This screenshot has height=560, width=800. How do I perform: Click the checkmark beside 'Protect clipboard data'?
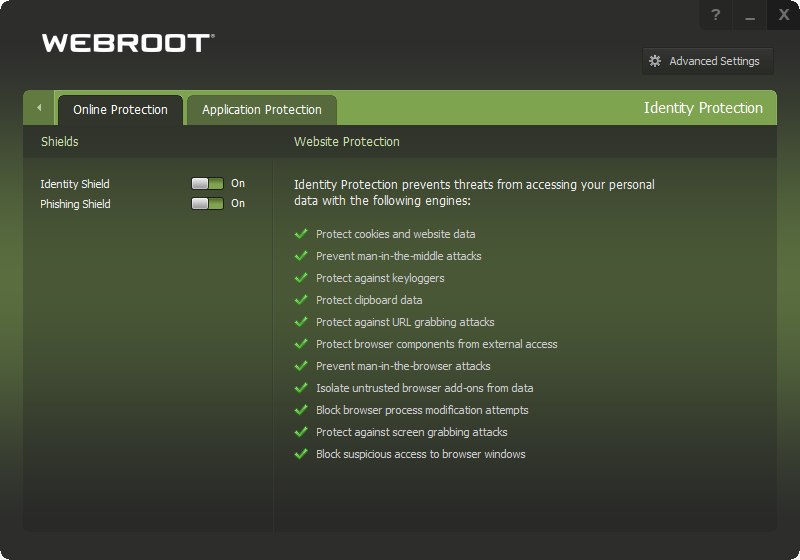(301, 299)
